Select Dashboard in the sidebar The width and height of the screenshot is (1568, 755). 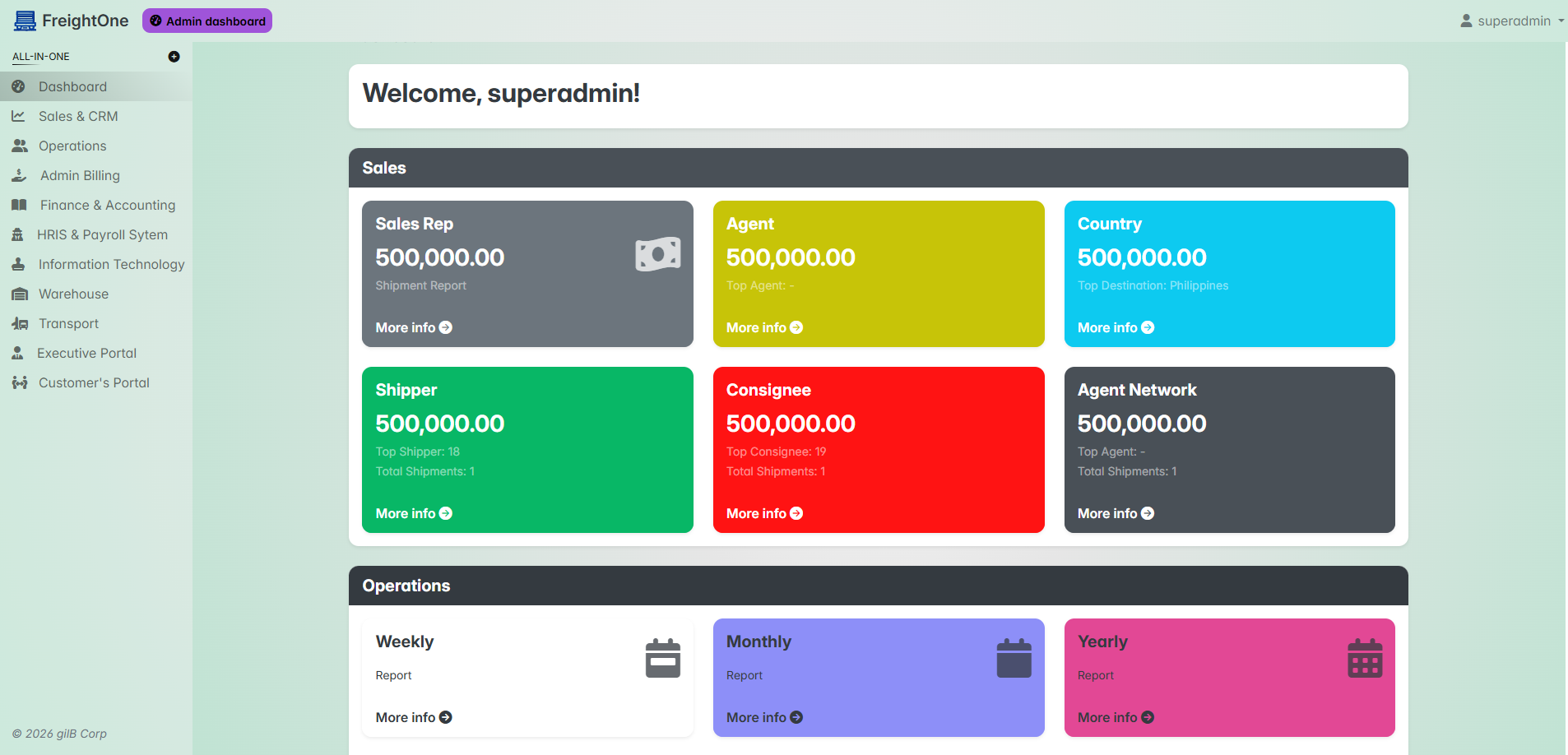(72, 87)
